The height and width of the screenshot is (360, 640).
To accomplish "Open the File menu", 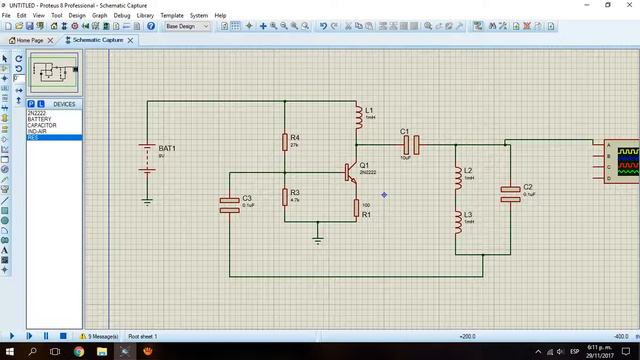I will [6, 16].
